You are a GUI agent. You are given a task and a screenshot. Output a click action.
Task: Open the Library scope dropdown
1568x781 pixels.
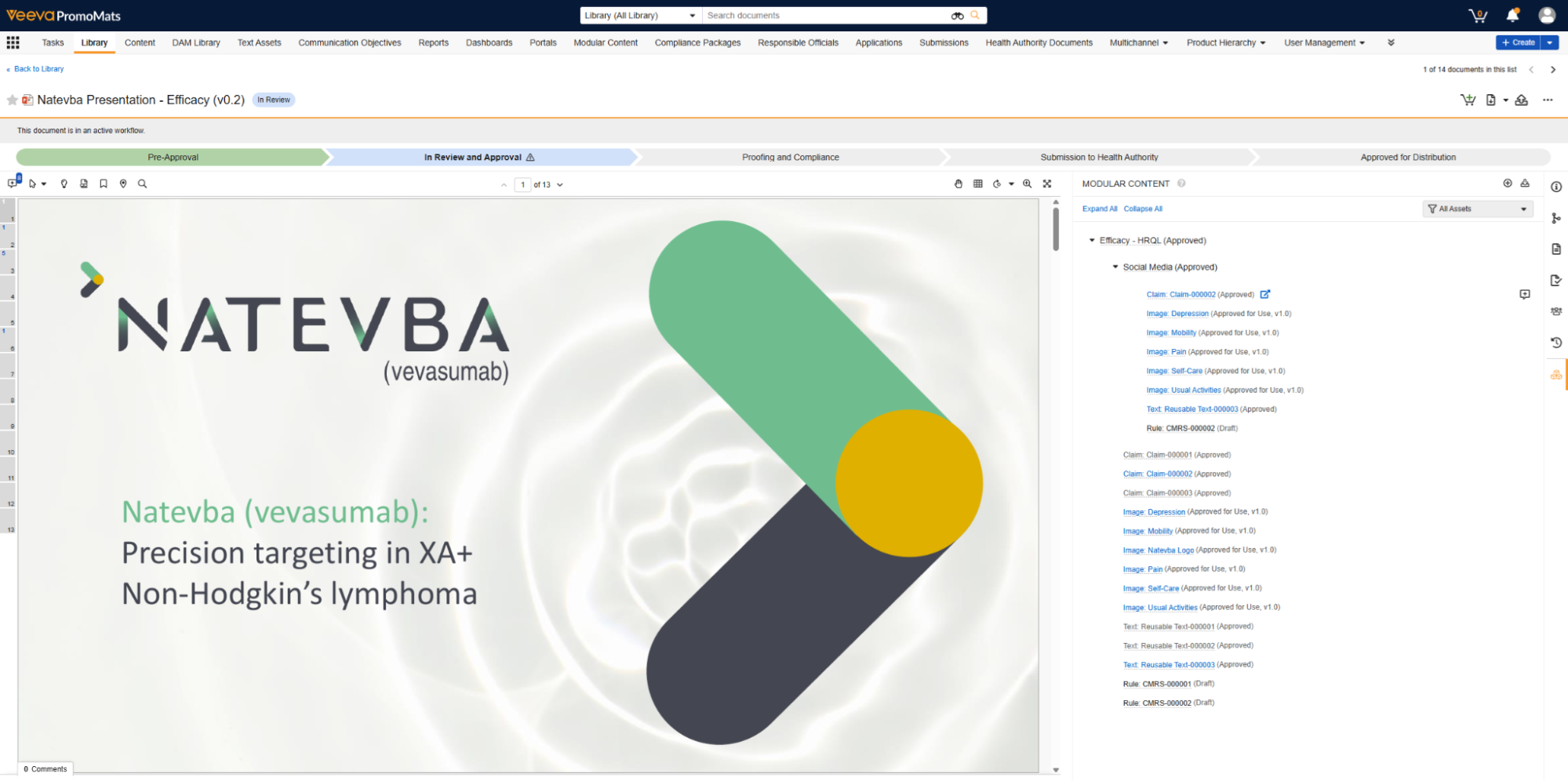pos(639,16)
